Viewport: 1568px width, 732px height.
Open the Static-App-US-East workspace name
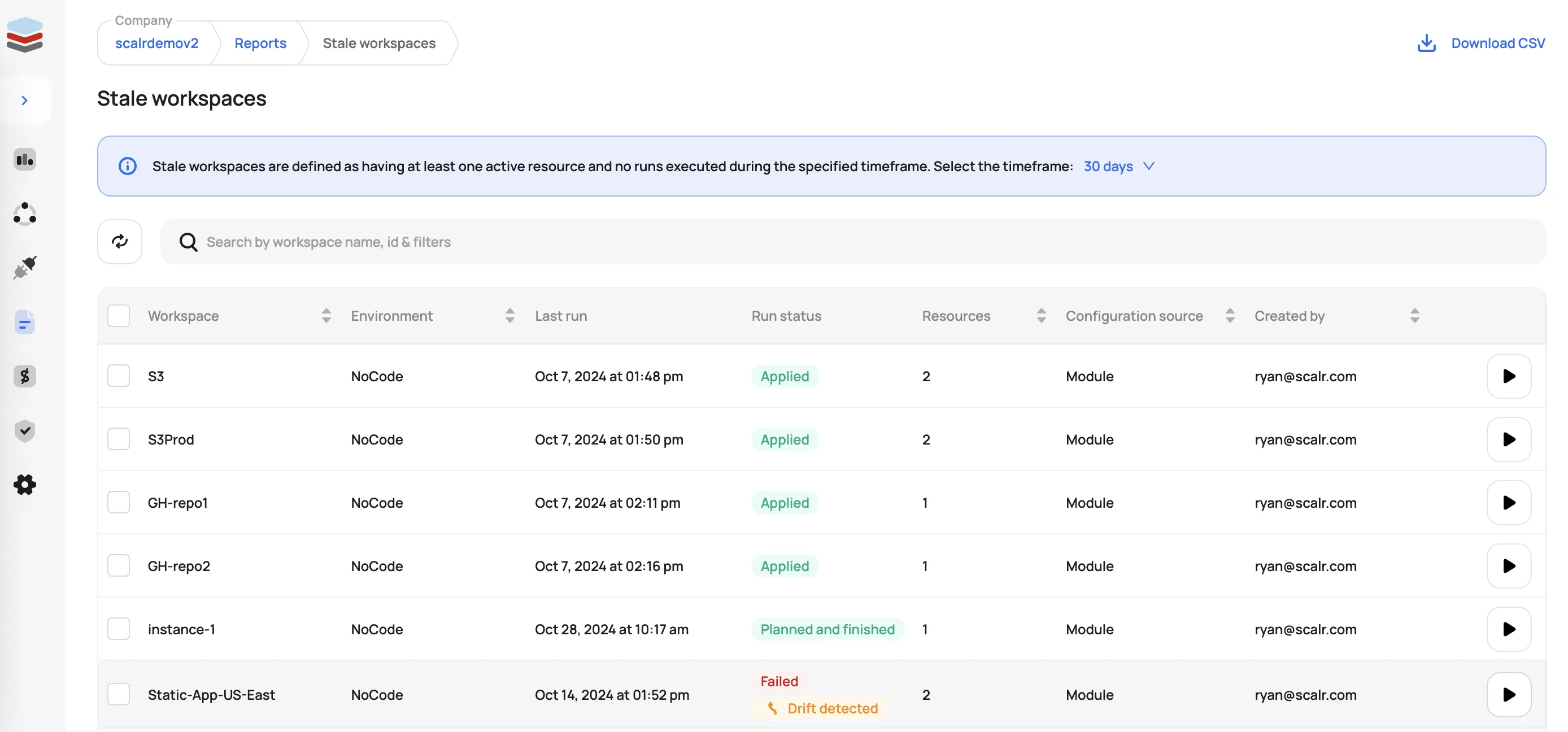[211, 694]
